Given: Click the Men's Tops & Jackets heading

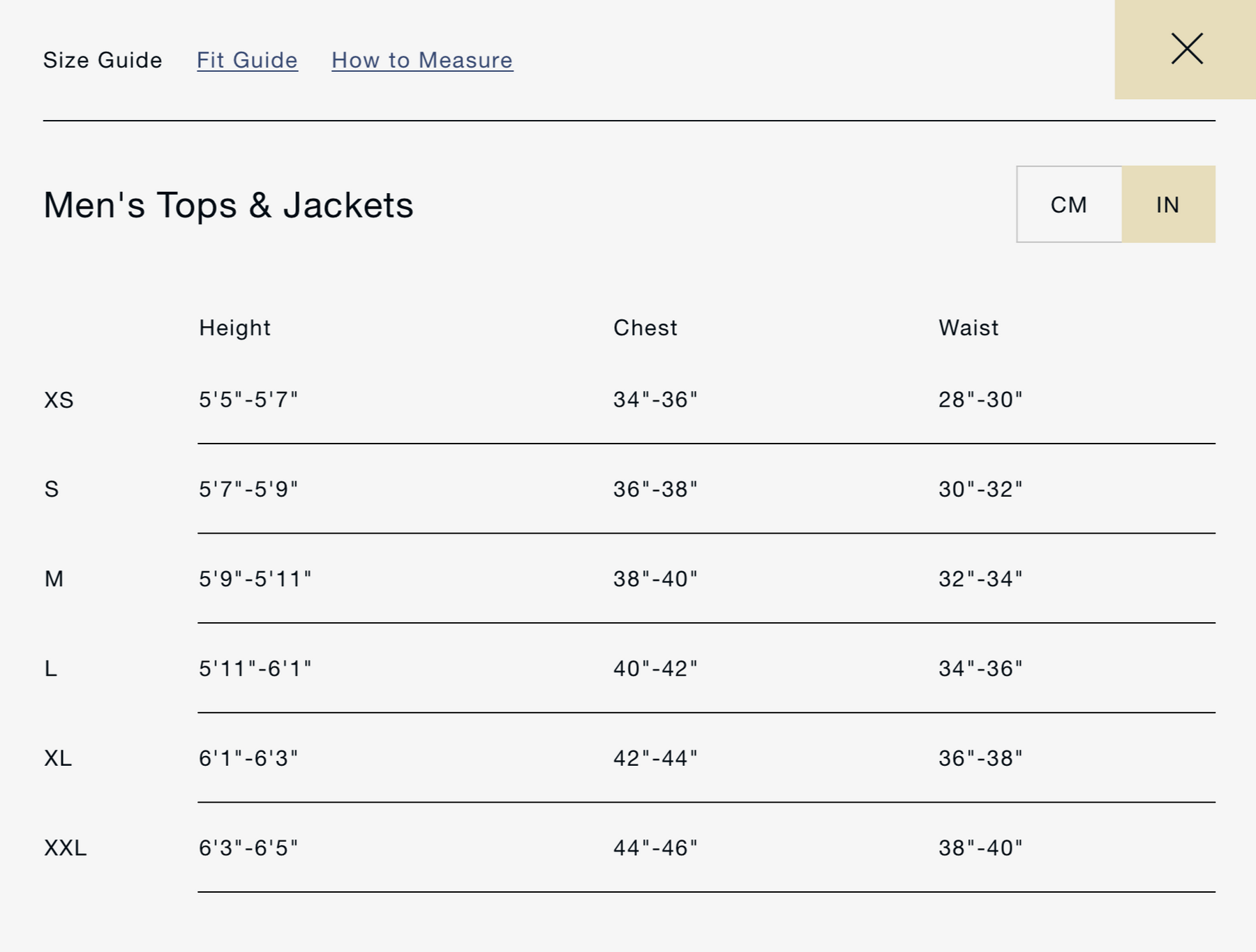Looking at the screenshot, I should pos(228,205).
